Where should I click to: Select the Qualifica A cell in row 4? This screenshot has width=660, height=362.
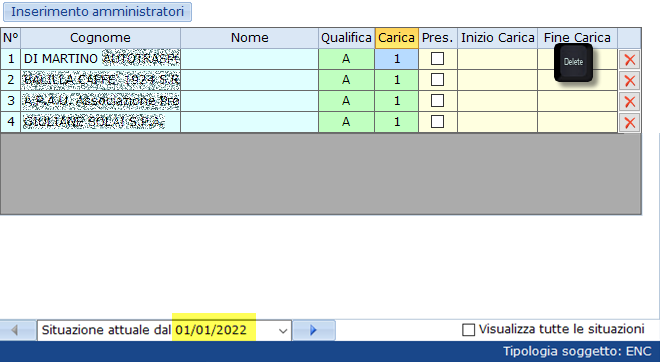(346, 122)
